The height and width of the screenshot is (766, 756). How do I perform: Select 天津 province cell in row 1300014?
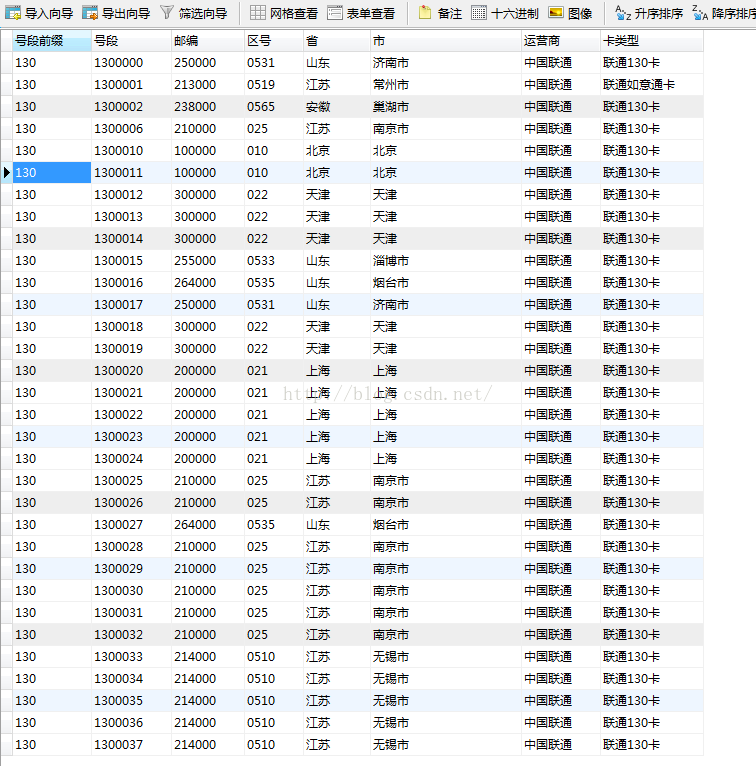pyautogui.click(x=337, y=238)
